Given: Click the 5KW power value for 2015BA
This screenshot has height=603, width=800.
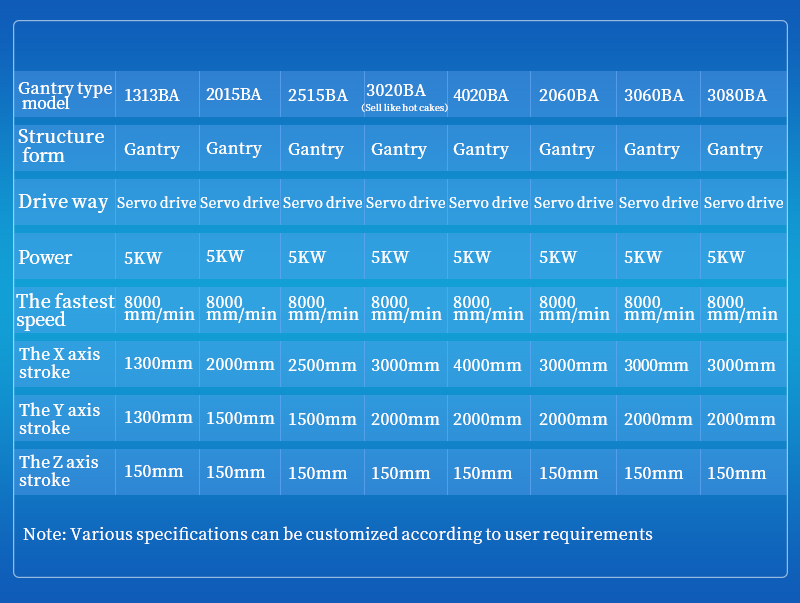Looking at the screenshot, I should 225,256.
